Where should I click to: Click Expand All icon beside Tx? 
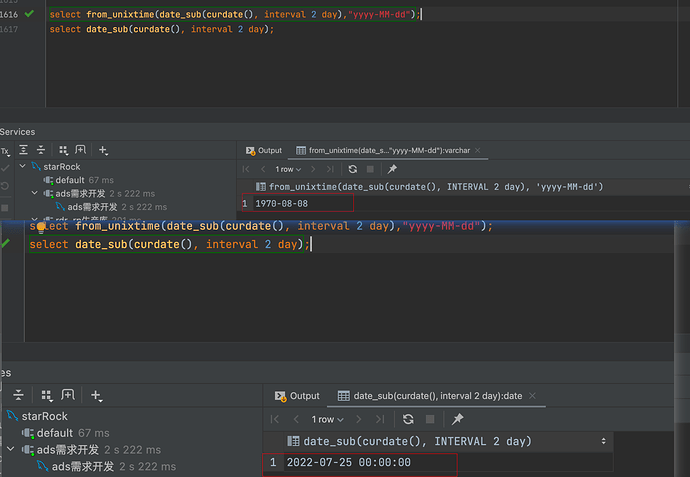[23, 150]
